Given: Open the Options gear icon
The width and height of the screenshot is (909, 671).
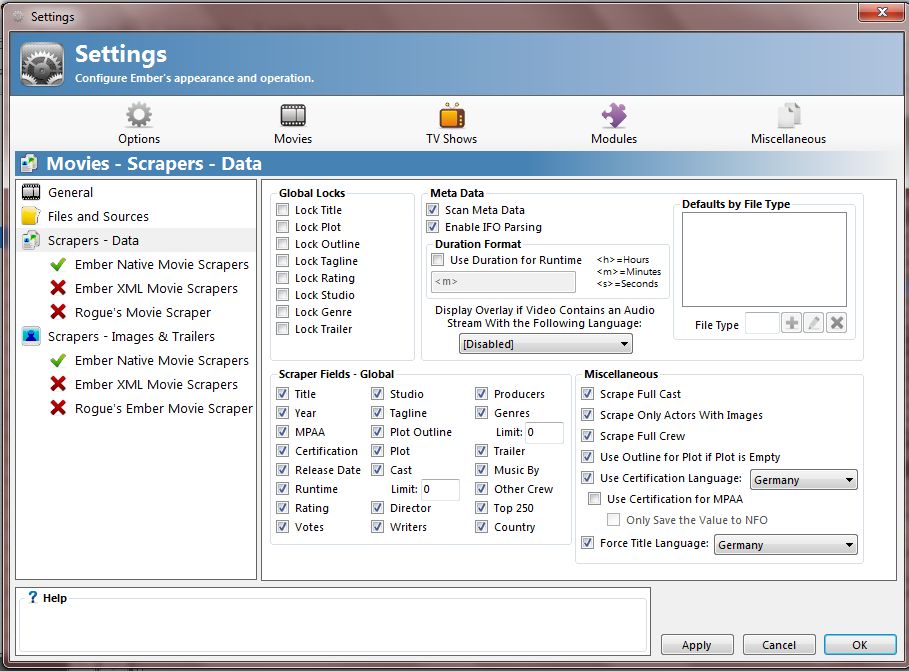Looking at the screenshot, I should [x=139, y=115].
